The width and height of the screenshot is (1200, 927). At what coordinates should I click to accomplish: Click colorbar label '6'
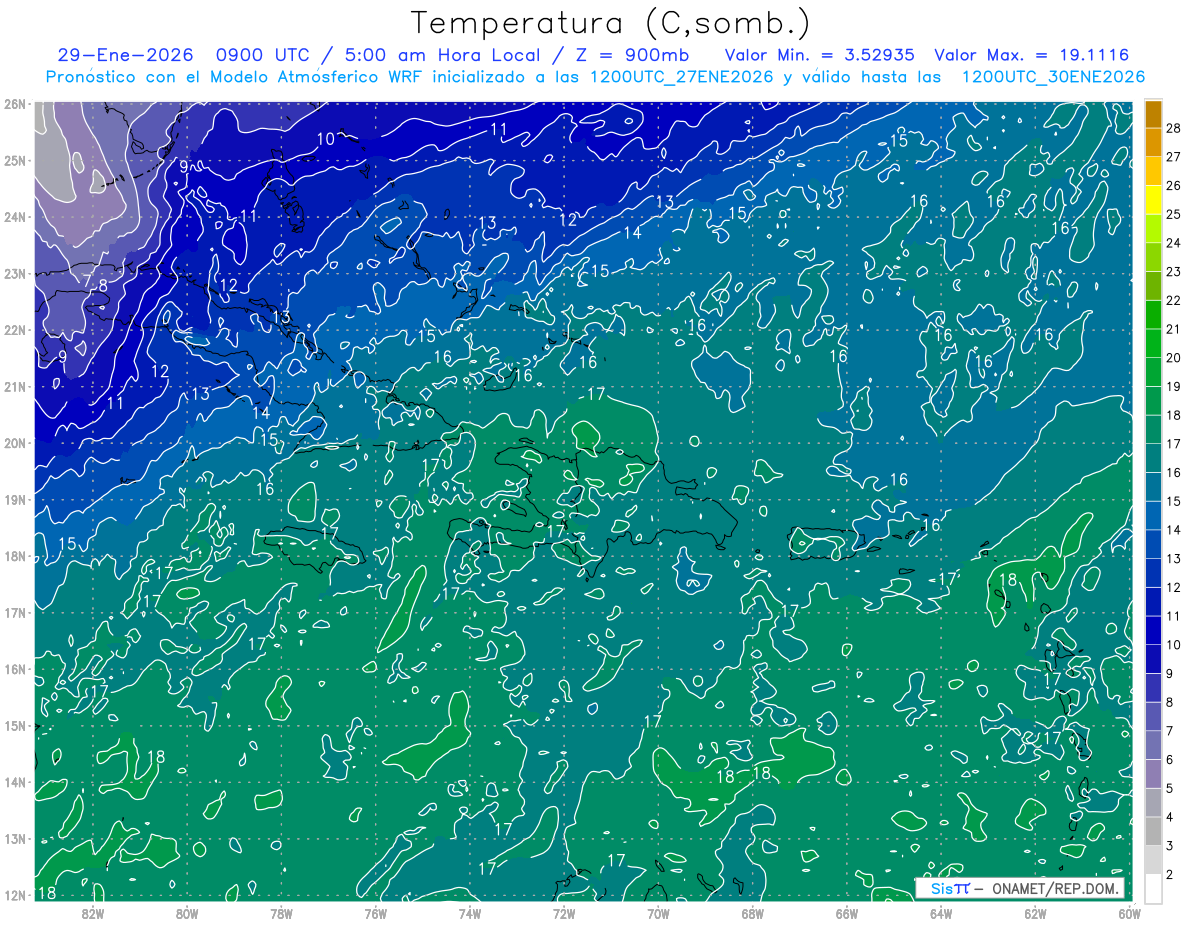1169,759
